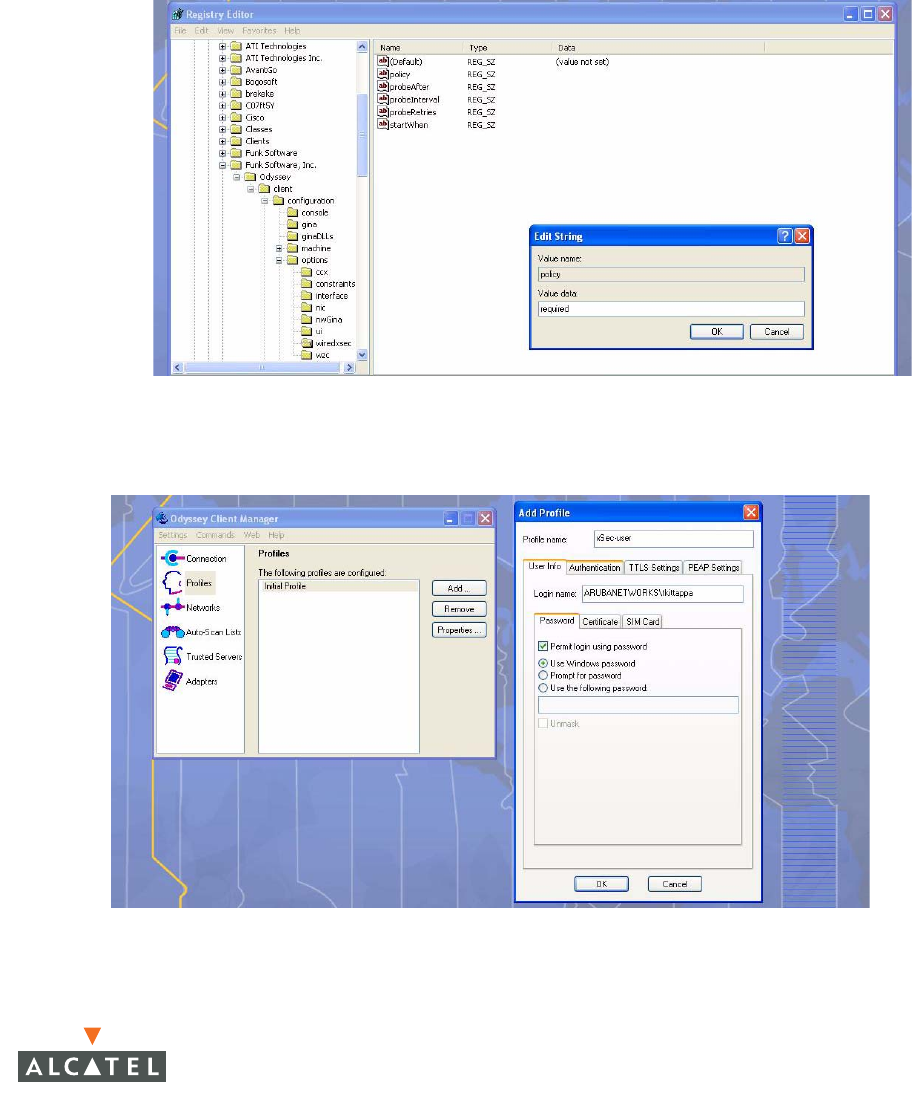Click the Profile name input field
Image resolution: width=912 pixels, height=1105 pixels.
coord(673,539)
